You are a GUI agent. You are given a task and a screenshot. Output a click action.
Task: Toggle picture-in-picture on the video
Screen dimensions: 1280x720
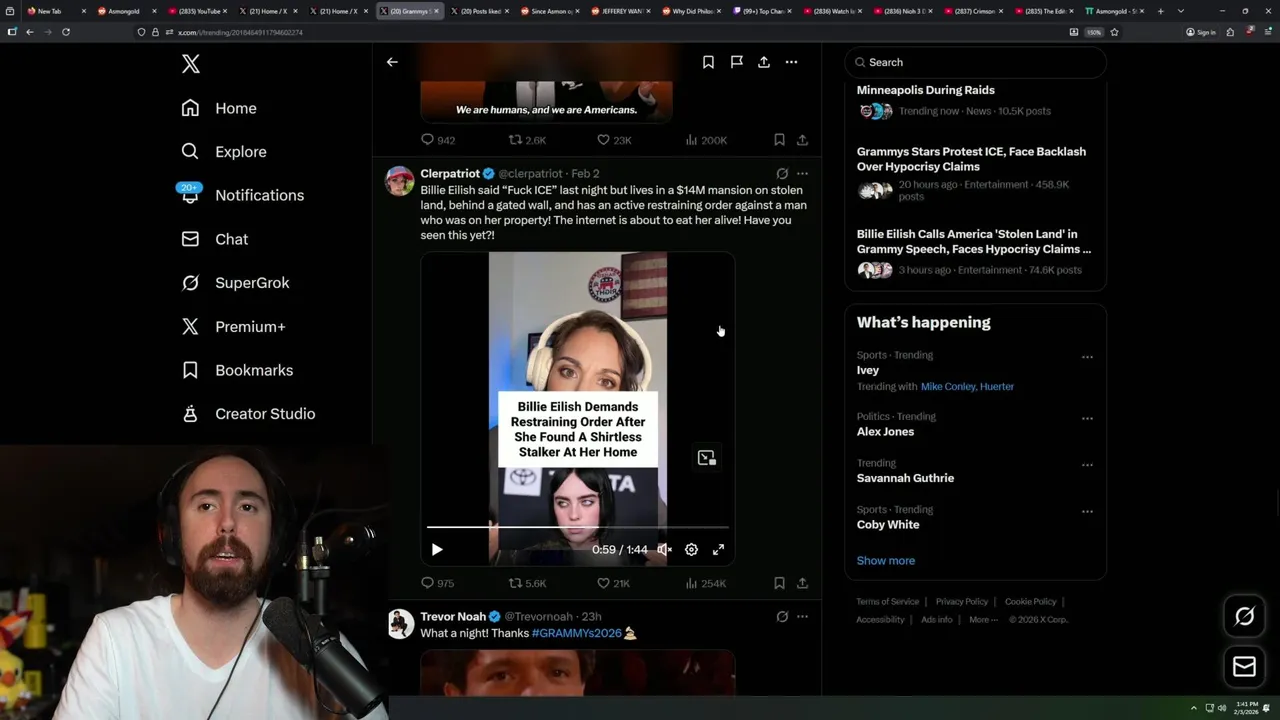coord(707,458)
